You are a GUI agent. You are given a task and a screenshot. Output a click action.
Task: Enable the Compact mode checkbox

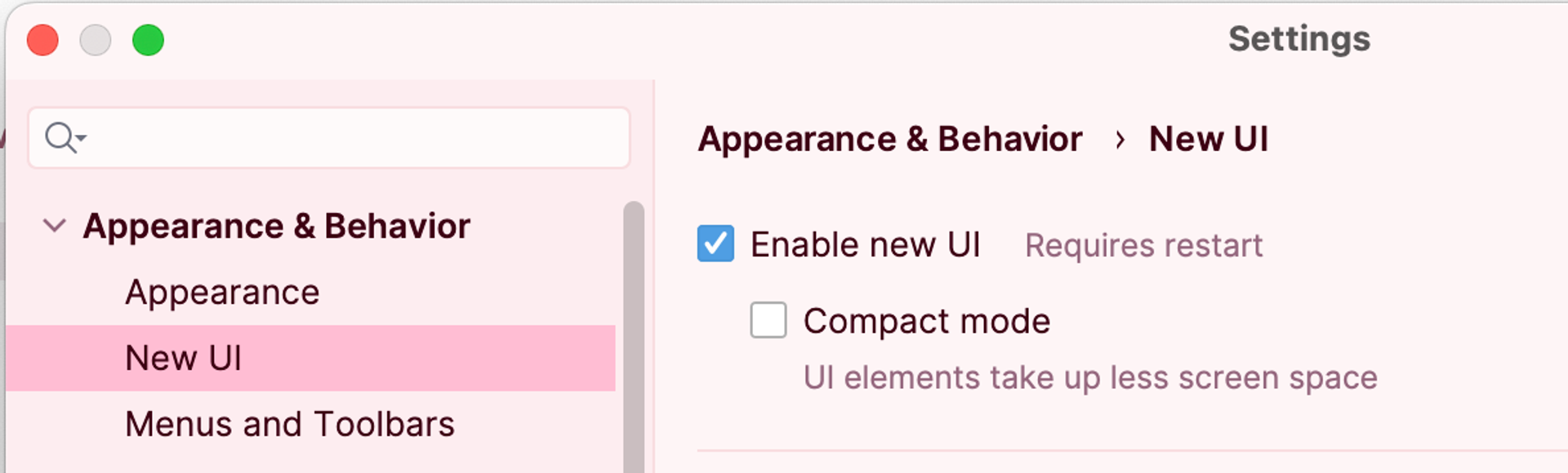(768, 320)
